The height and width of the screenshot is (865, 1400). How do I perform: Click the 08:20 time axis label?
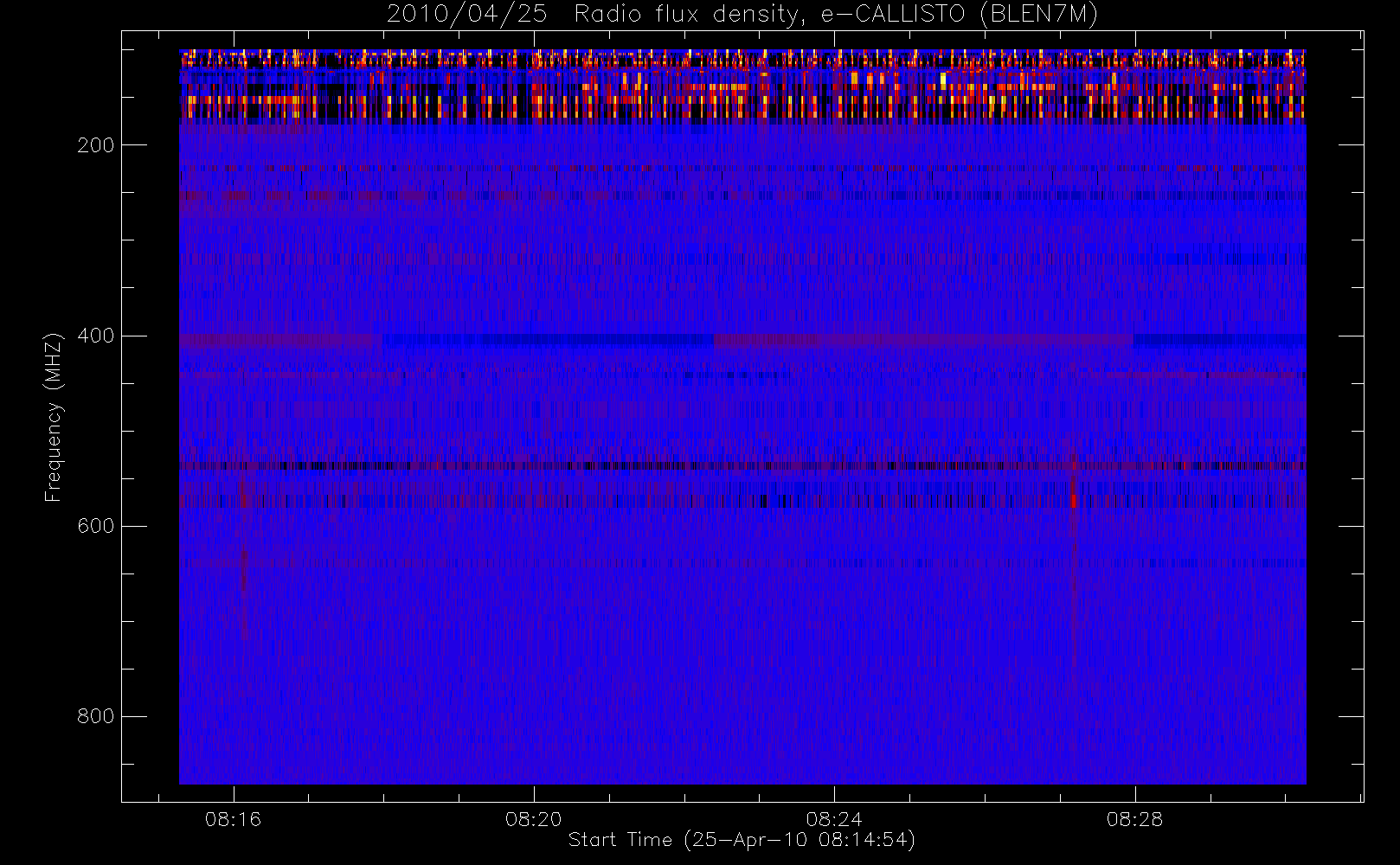[534, 819]
